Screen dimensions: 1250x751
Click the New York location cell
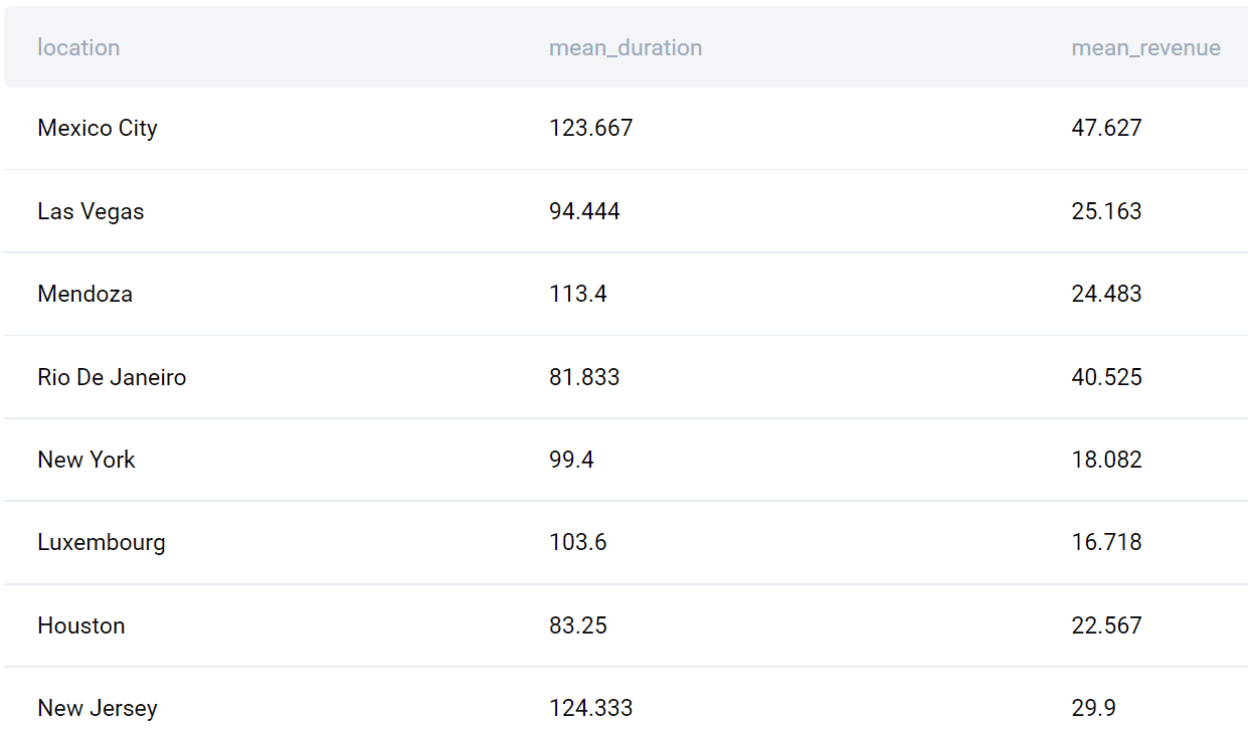86,460
